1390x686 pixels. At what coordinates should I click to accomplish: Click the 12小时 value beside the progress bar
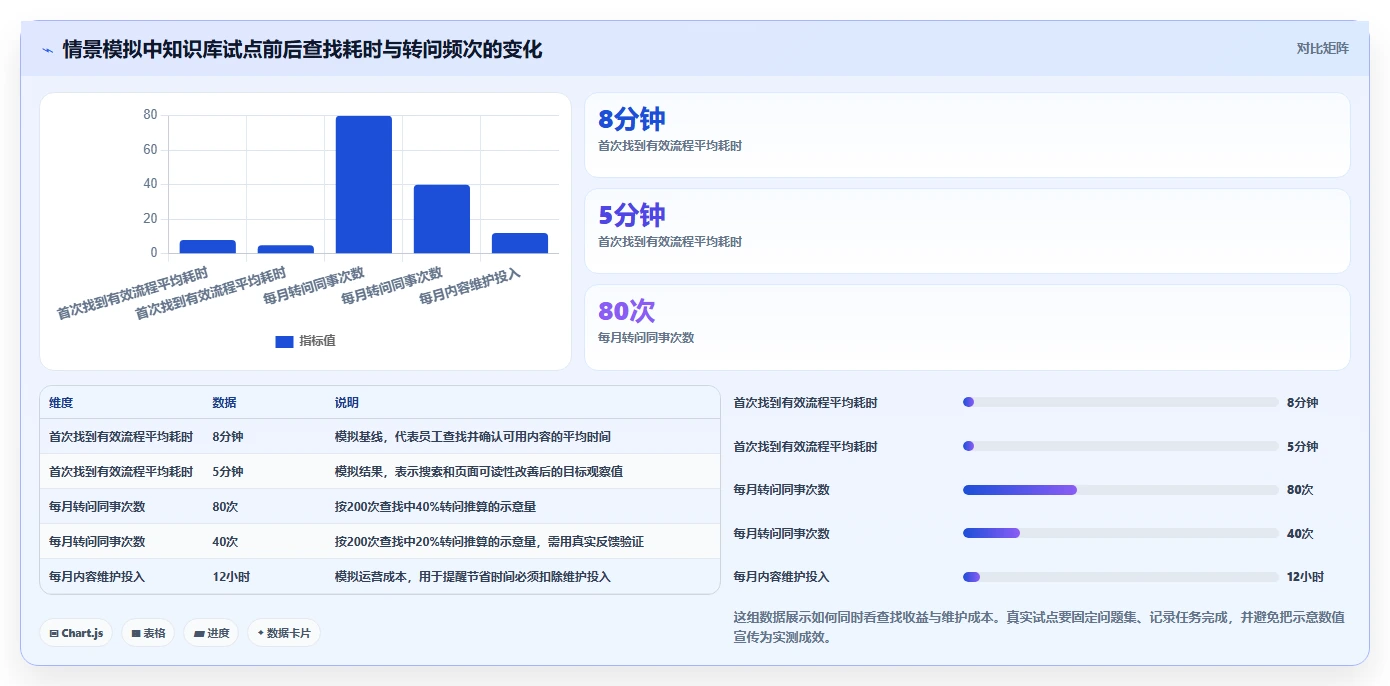[1306, 577]
